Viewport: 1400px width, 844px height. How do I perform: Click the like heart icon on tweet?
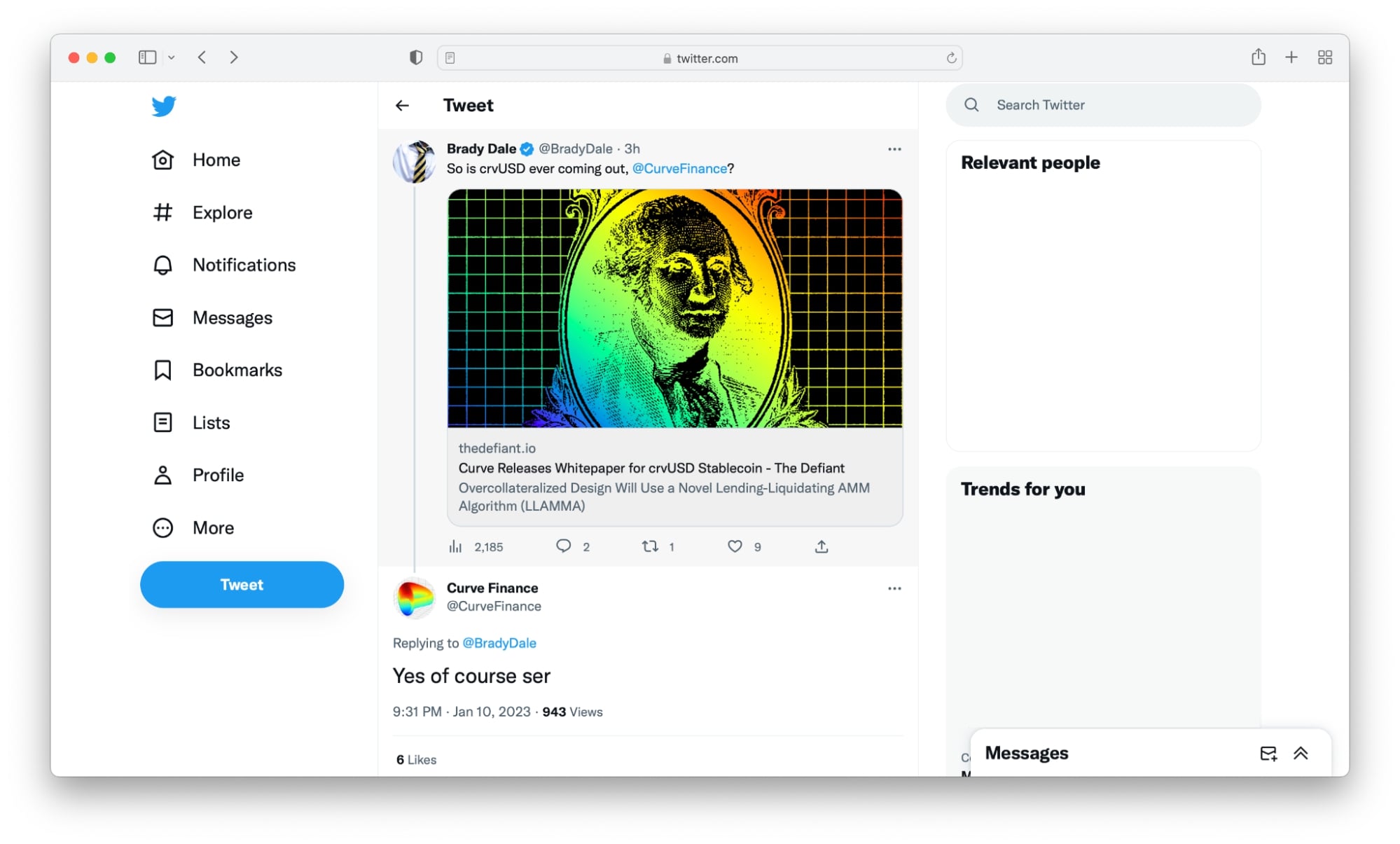(x=735, y=547)
